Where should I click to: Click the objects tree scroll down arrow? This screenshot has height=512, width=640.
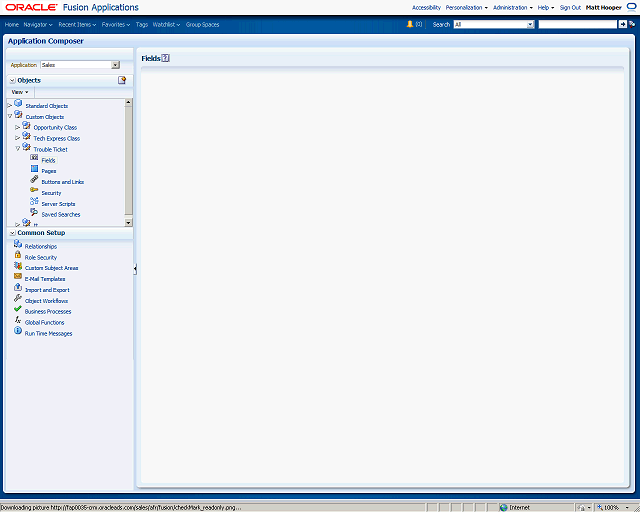(129, 223)
